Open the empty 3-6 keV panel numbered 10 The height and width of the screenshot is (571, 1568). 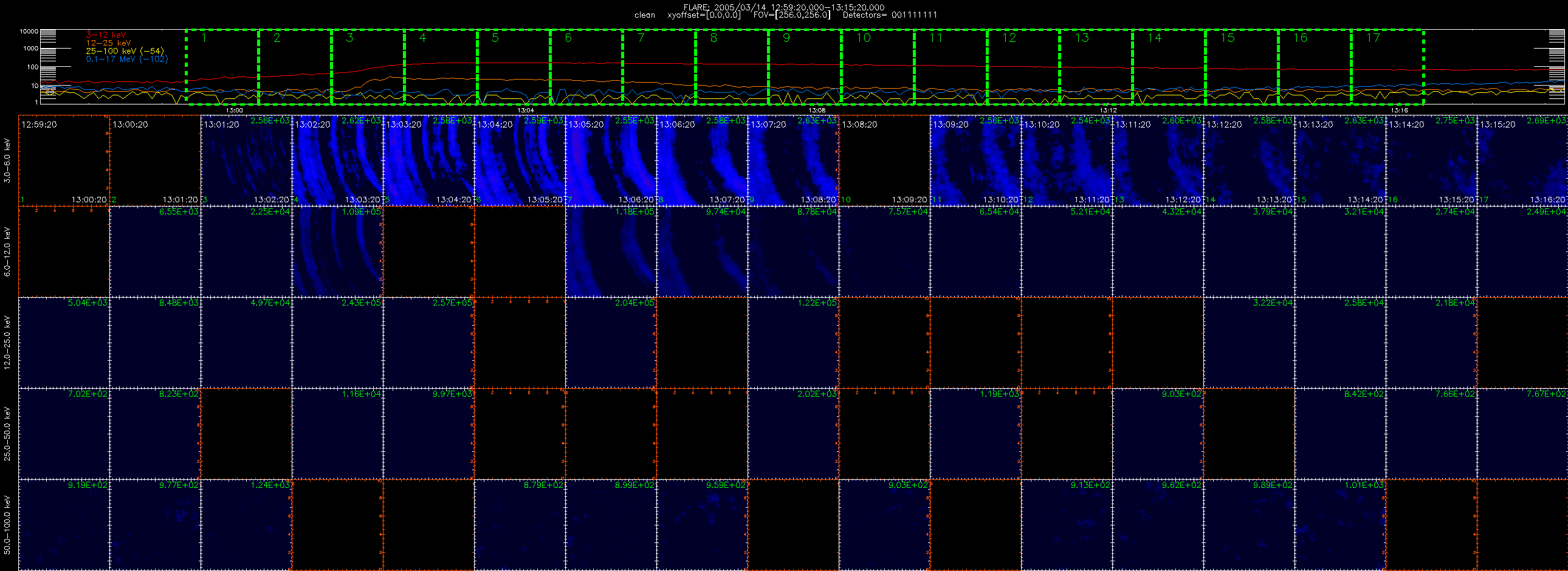click(884, 160)
